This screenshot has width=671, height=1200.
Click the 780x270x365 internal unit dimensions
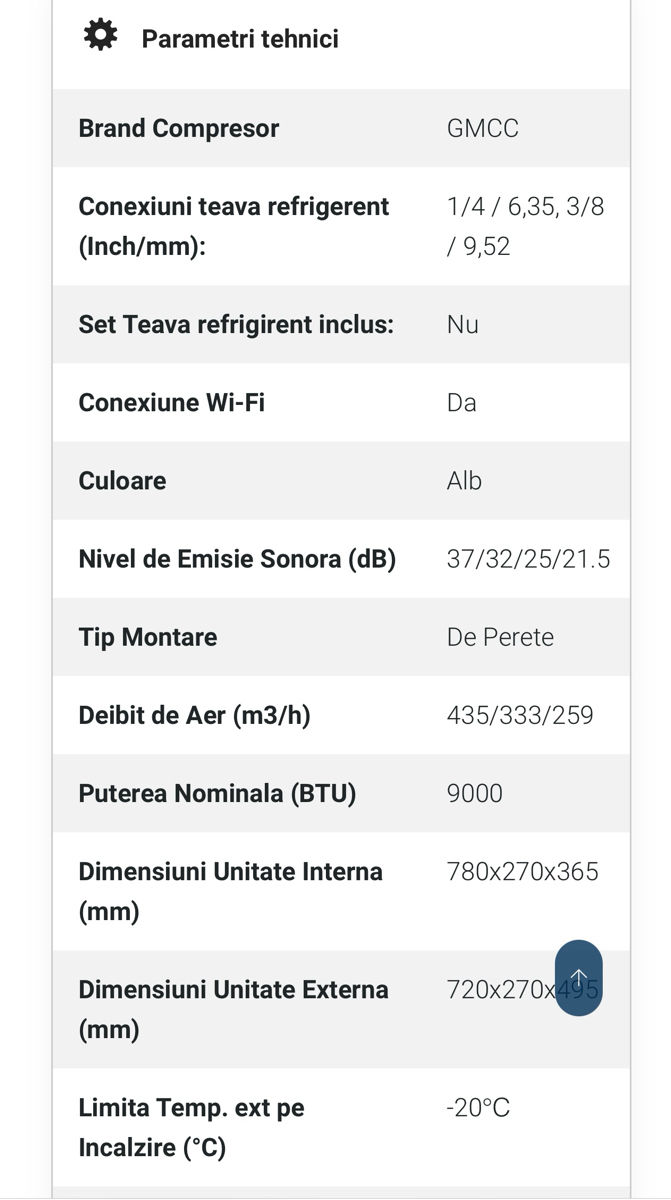coord(523,871)
